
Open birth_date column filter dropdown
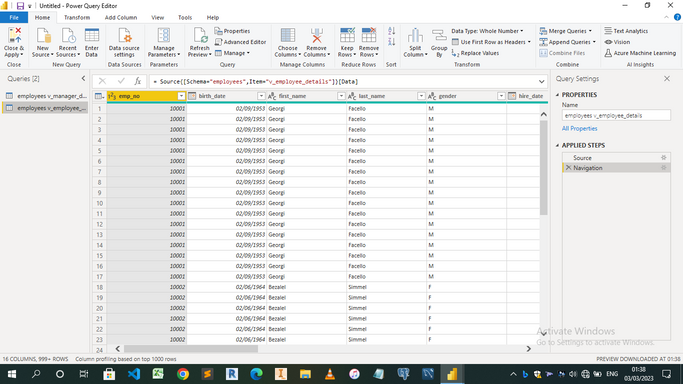click(261, 96)
